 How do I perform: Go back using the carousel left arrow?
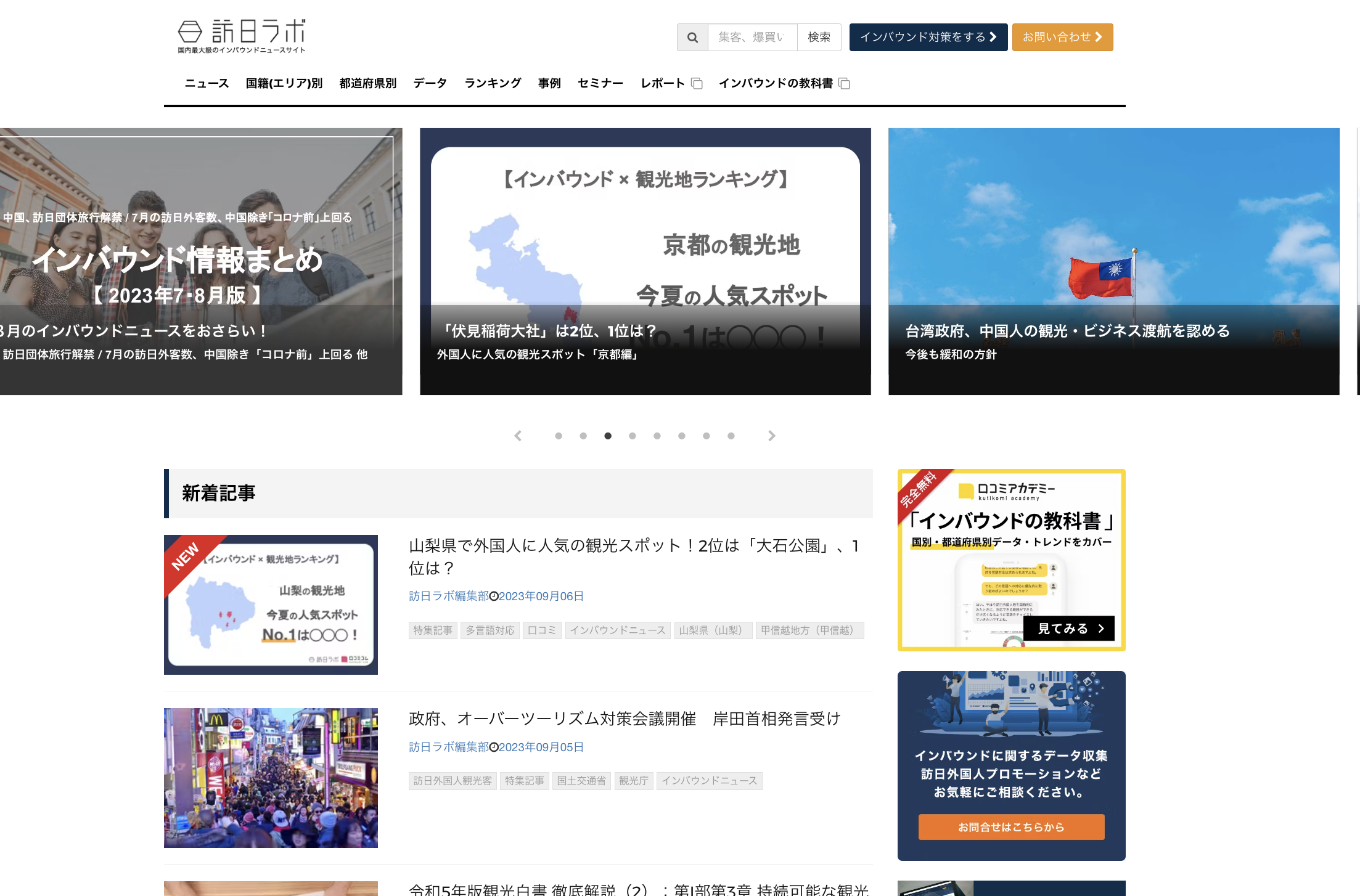tap(518, 436)
